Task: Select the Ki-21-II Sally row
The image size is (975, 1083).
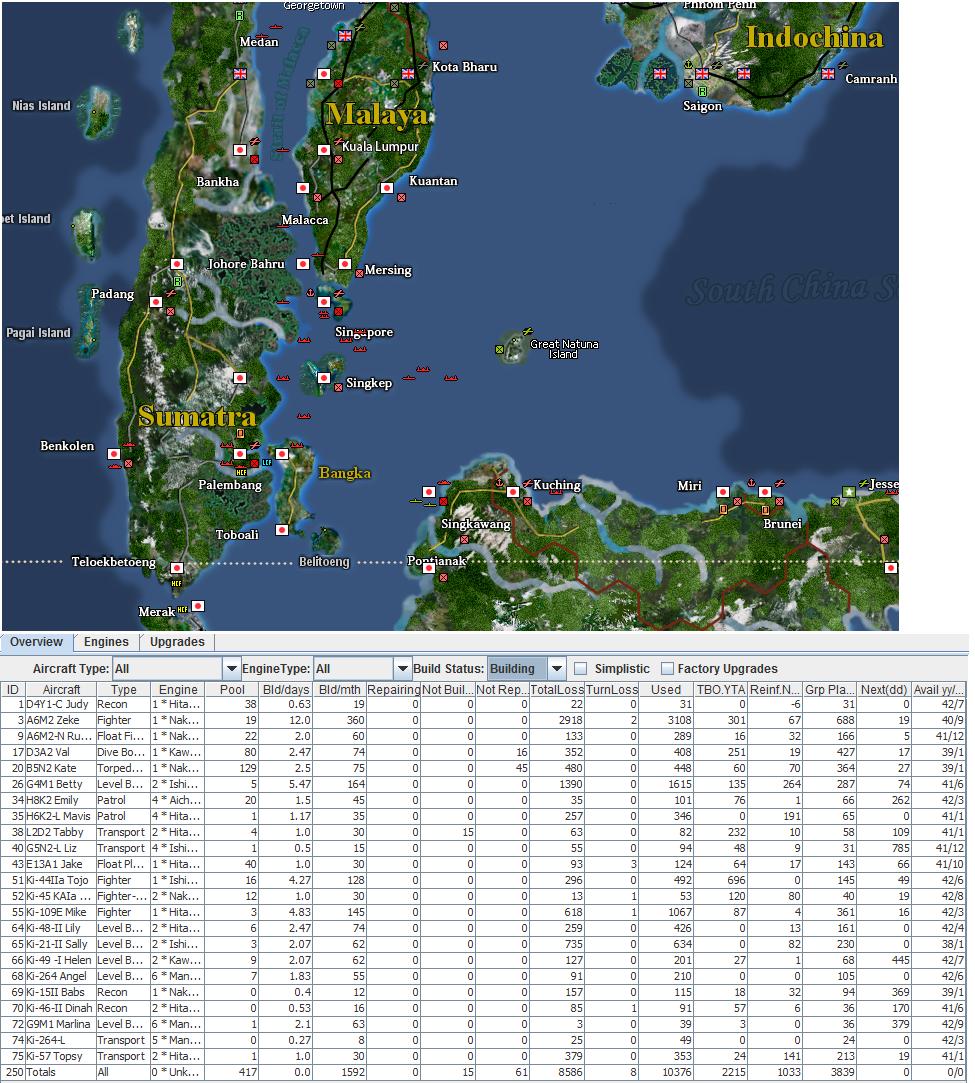Action: tap(483, 944)
